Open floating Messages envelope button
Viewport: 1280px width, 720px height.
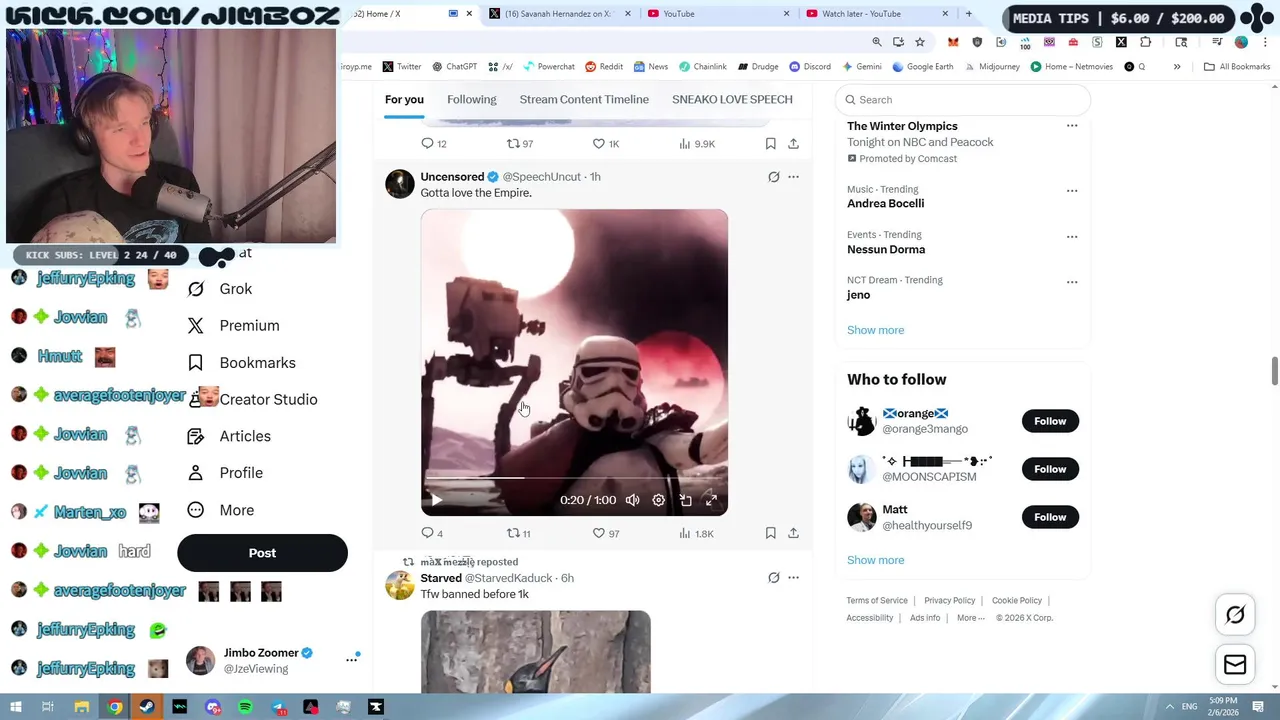(x=1235, y=665)
